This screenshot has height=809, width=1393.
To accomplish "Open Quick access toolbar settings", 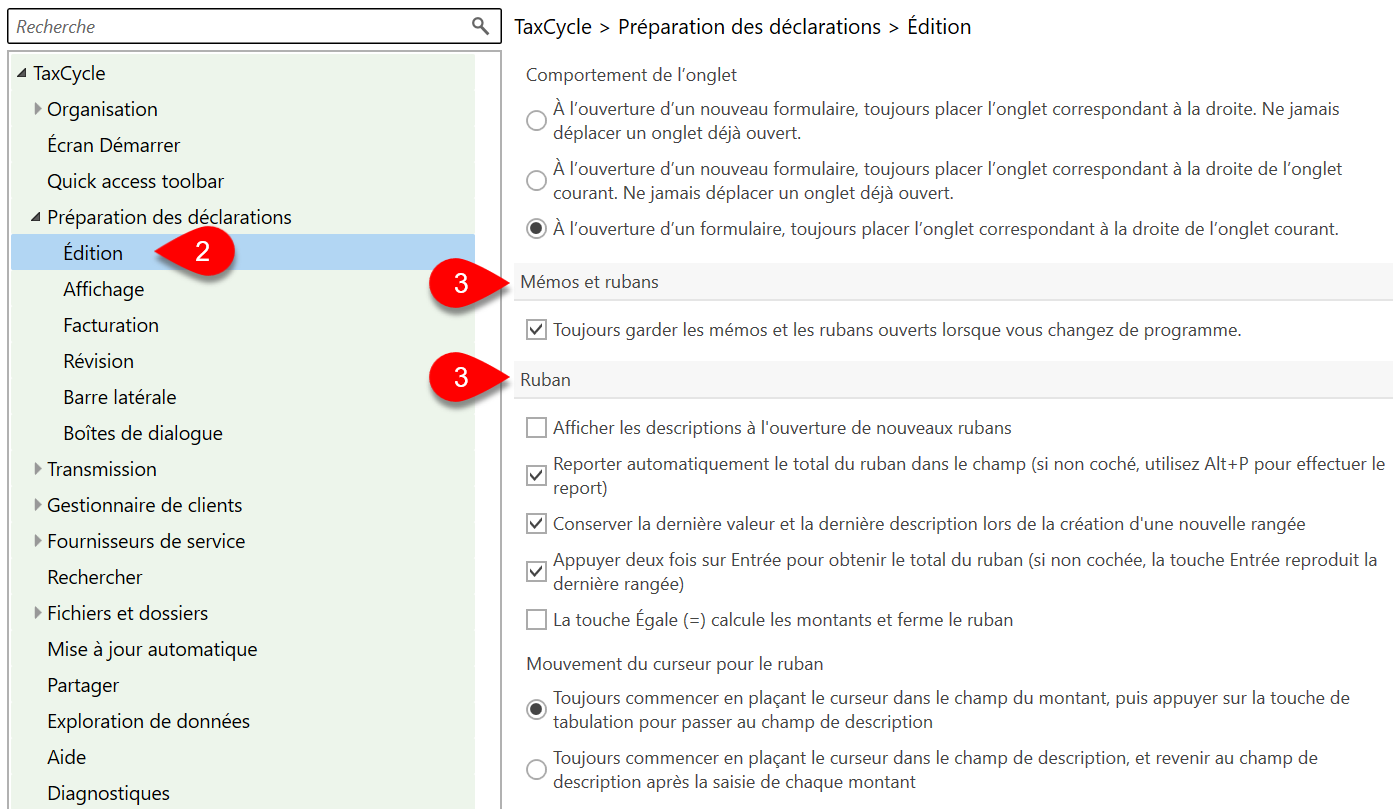I will click(135, 181).
